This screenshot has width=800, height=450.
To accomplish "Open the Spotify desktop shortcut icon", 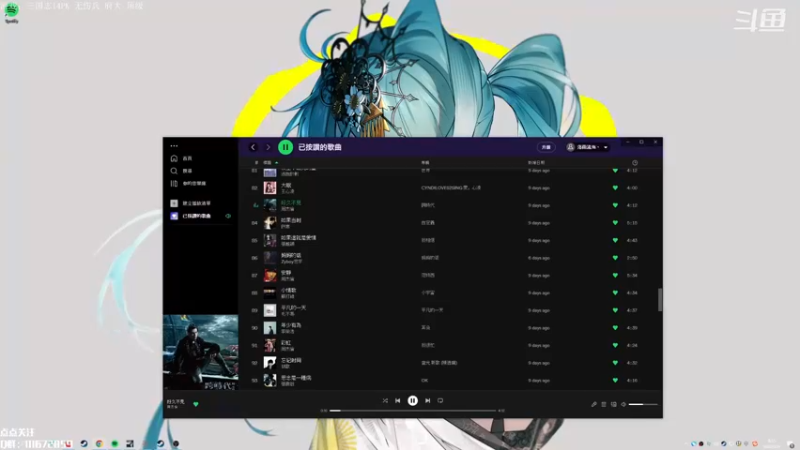I will point(11,12).
